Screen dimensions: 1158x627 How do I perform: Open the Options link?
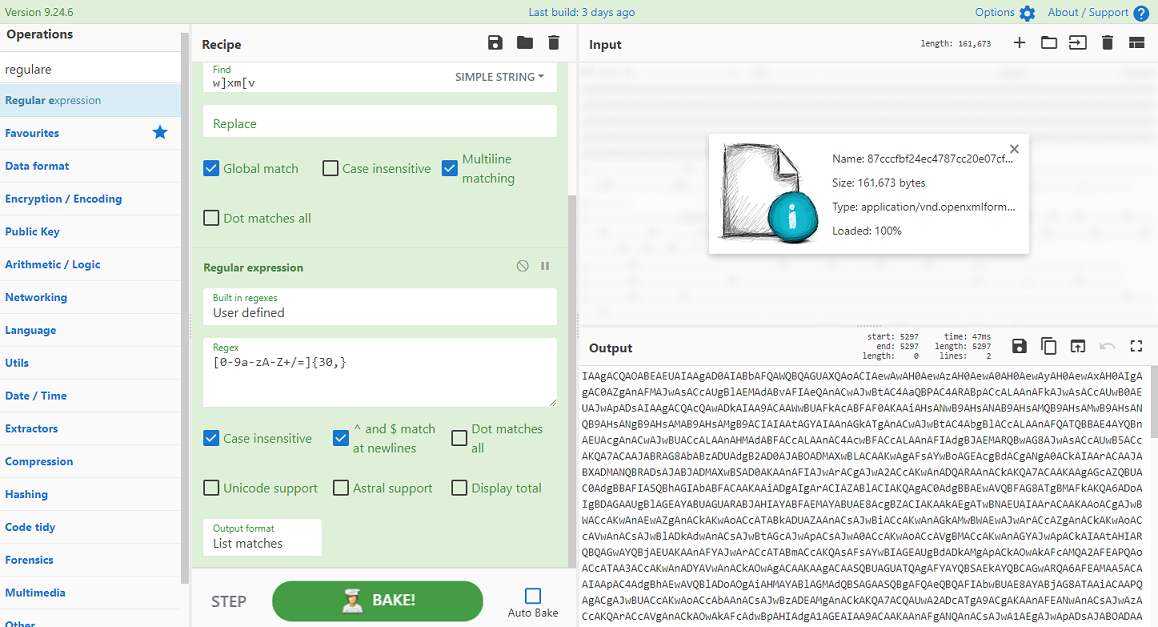coord(994,12)
